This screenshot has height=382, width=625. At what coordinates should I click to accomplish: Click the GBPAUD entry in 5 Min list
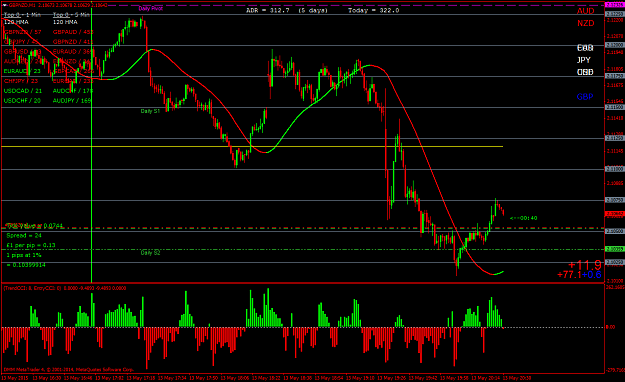[73, 32]
